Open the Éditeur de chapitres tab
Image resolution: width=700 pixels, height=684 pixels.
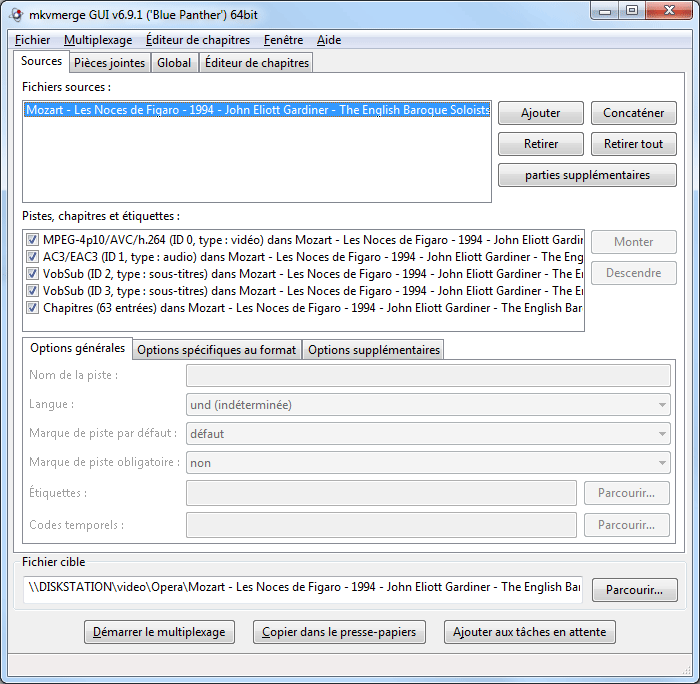tap(257, 63)
